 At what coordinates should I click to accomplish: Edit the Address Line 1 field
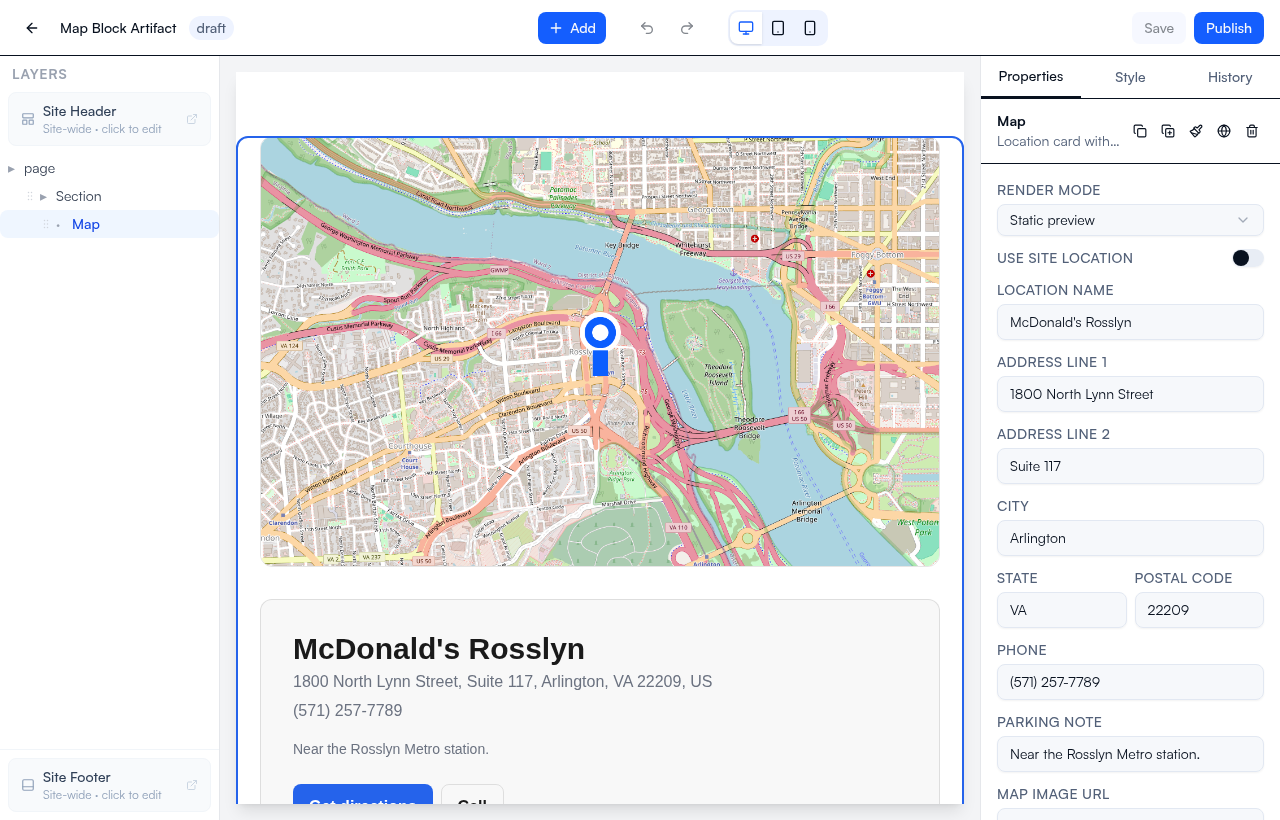tap(1130, 394)
